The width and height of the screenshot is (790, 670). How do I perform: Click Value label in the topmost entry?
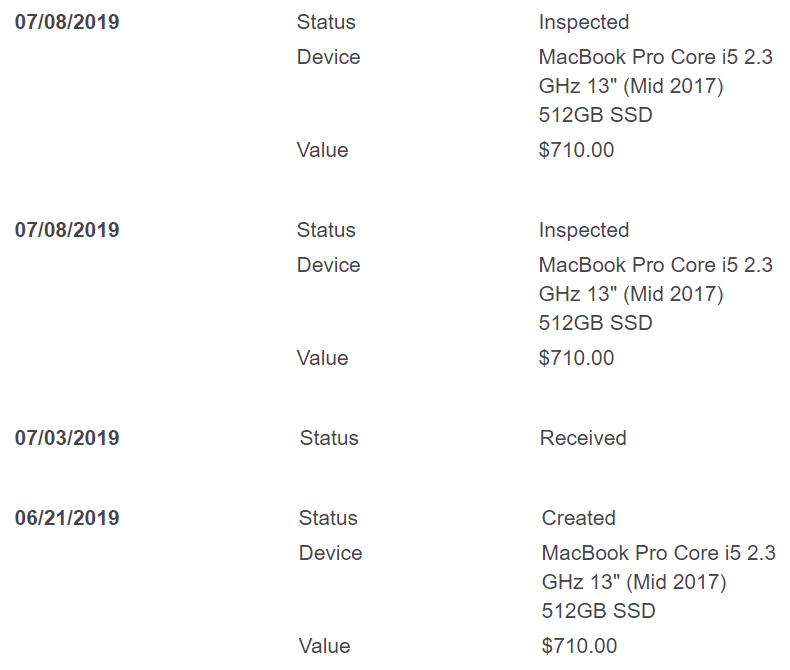click(322, 150)
